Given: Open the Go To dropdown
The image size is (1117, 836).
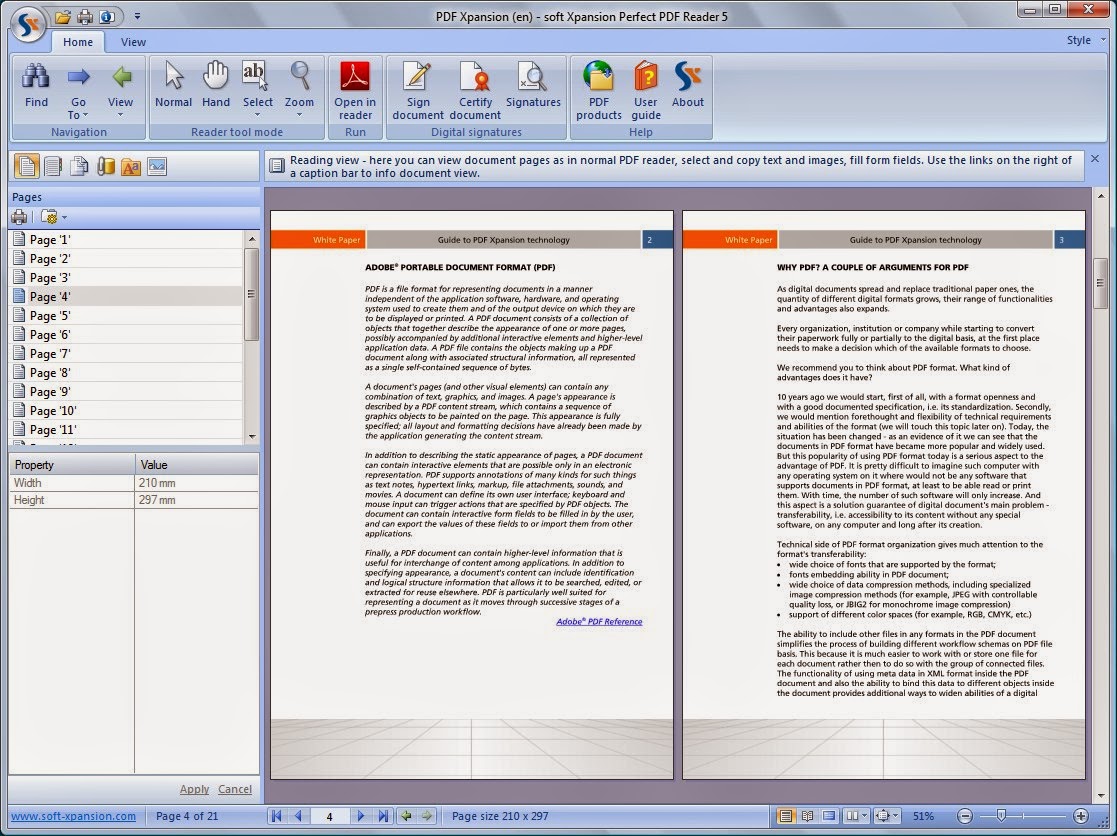Looking at the screenshot, I should 78,95.
